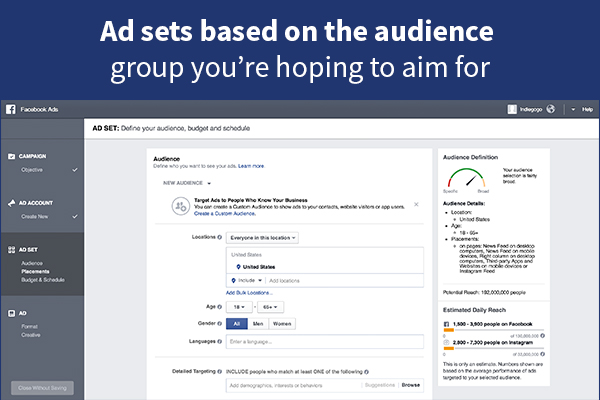Select Women gender option
Screen dimensions: 600x400
(x=282, y=324)
